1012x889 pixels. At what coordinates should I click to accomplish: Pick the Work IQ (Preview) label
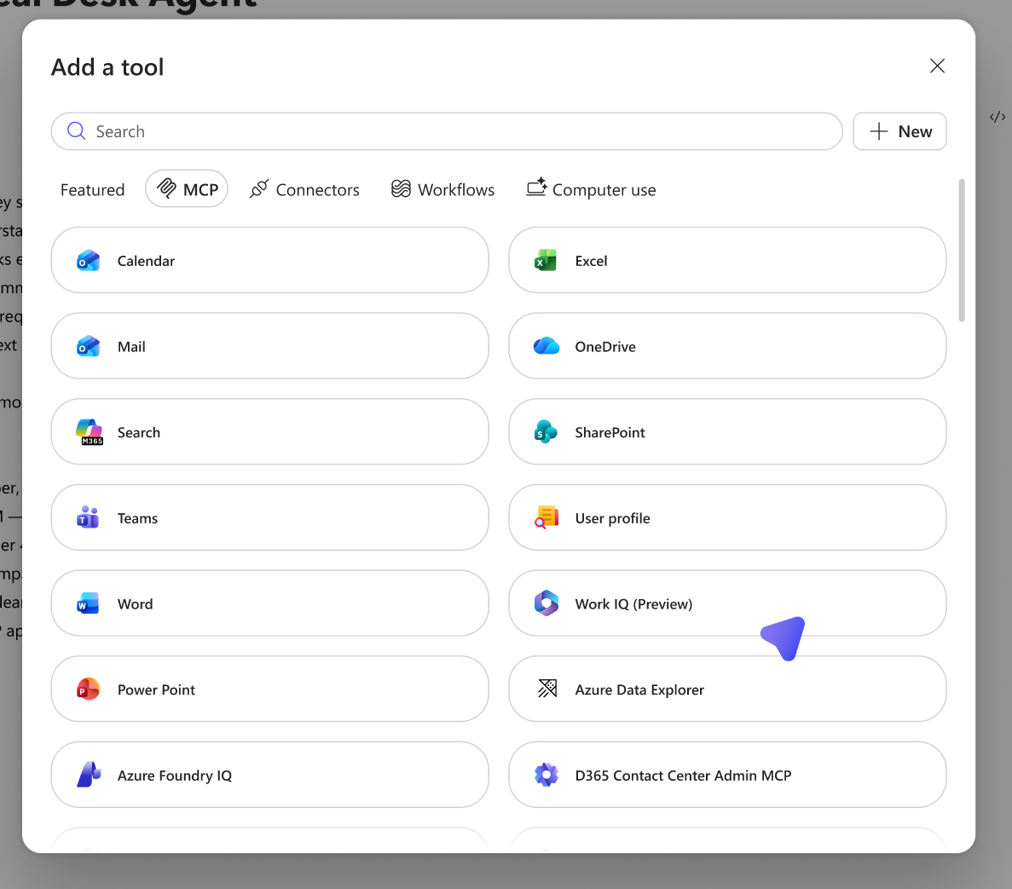[x=634, y=604]
